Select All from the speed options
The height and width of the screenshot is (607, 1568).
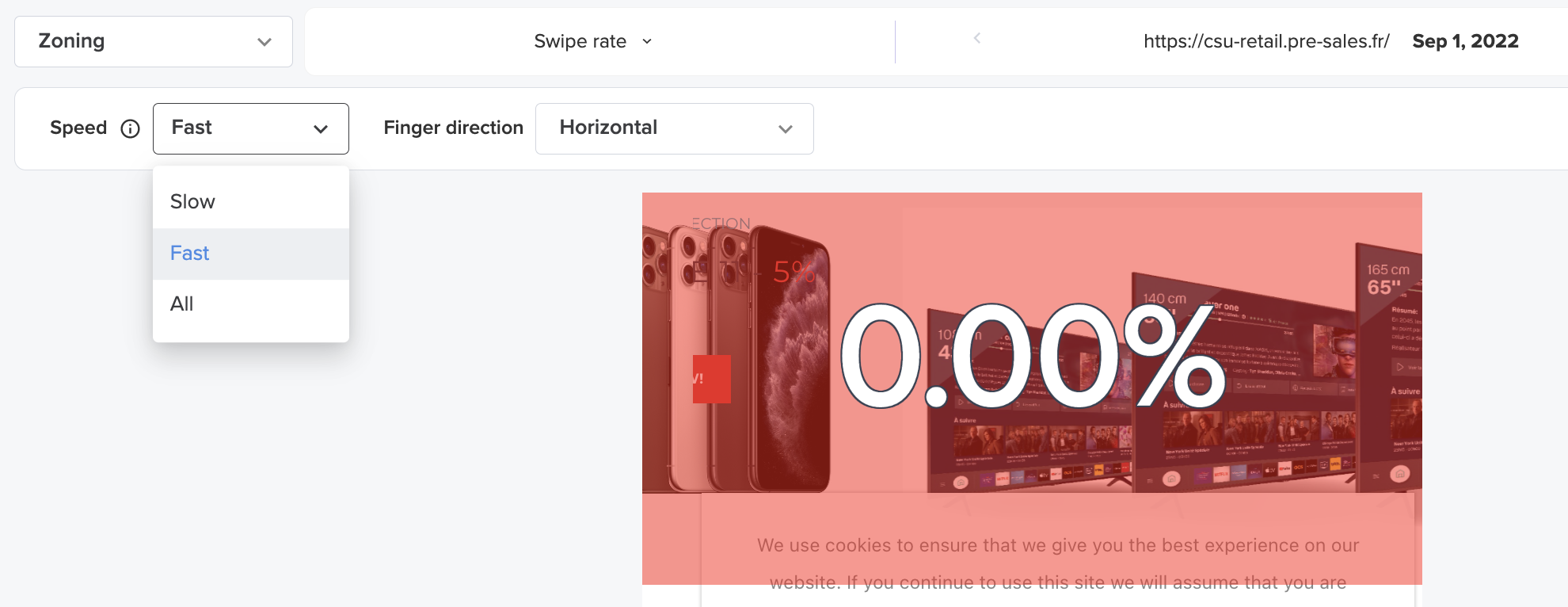(181, 304)
